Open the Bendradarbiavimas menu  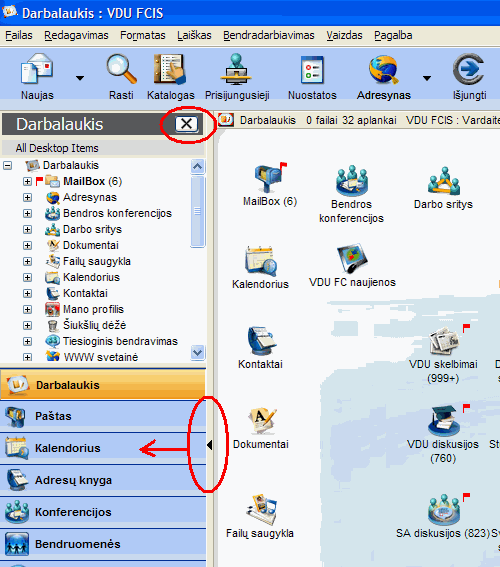[269, 35]
